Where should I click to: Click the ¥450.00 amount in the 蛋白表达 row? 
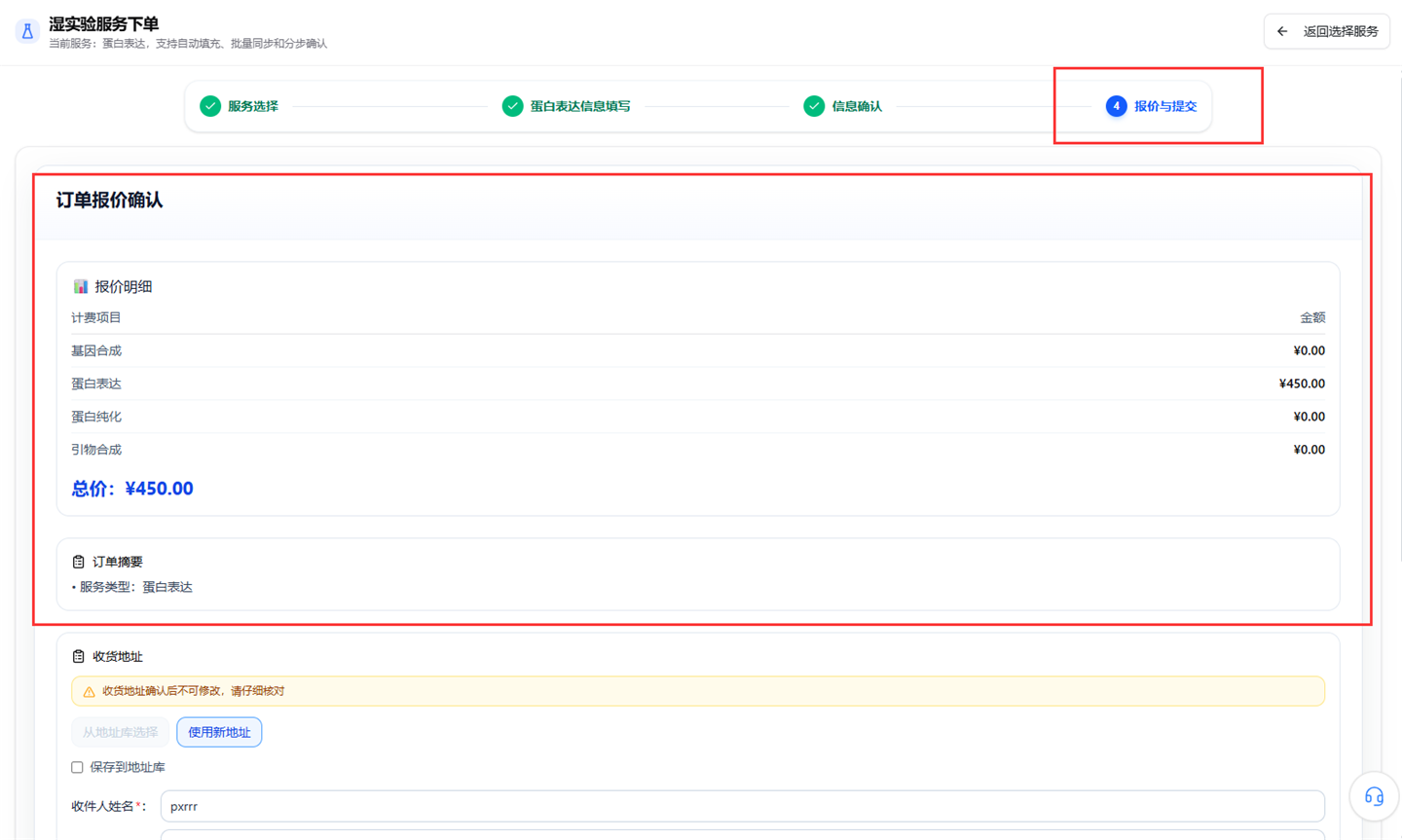click(1302, 383)
